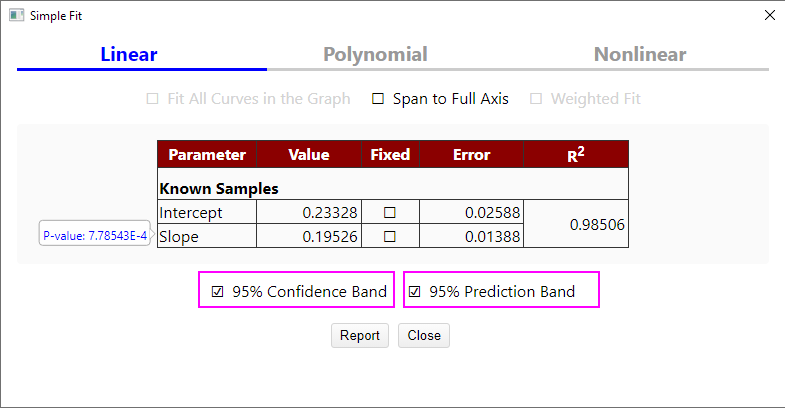The width and height of the screenshot is (785, 408).
Task: Click the Known Samples row heading
Action: 219,188
